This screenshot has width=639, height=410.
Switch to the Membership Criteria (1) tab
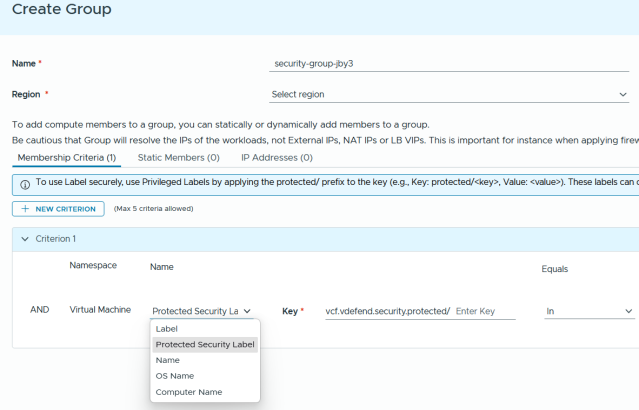click(x=67, y=158)
